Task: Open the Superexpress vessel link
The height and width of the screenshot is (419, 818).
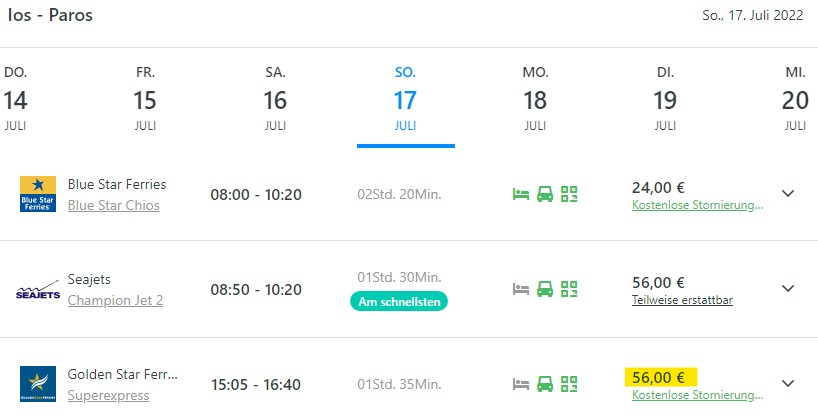Action: click(109, 396)
